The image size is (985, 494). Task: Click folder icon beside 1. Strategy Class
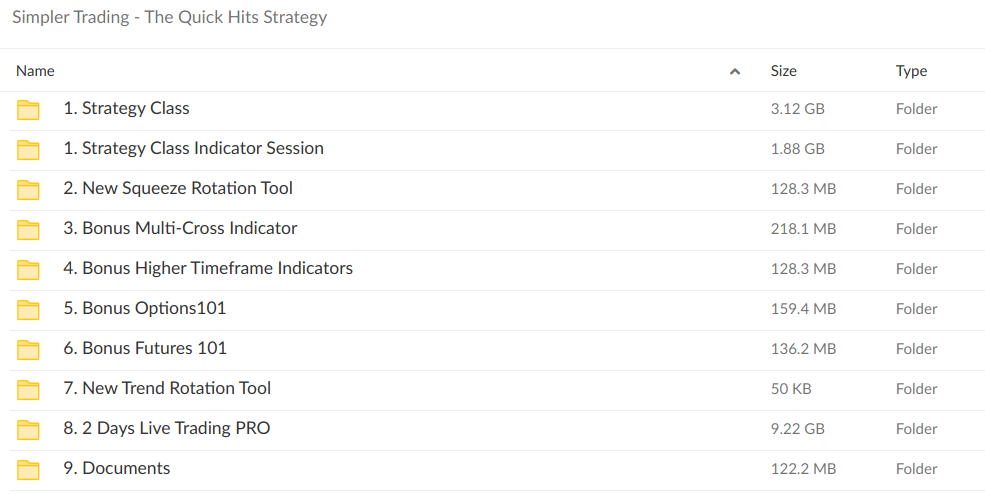pos(28,109)
